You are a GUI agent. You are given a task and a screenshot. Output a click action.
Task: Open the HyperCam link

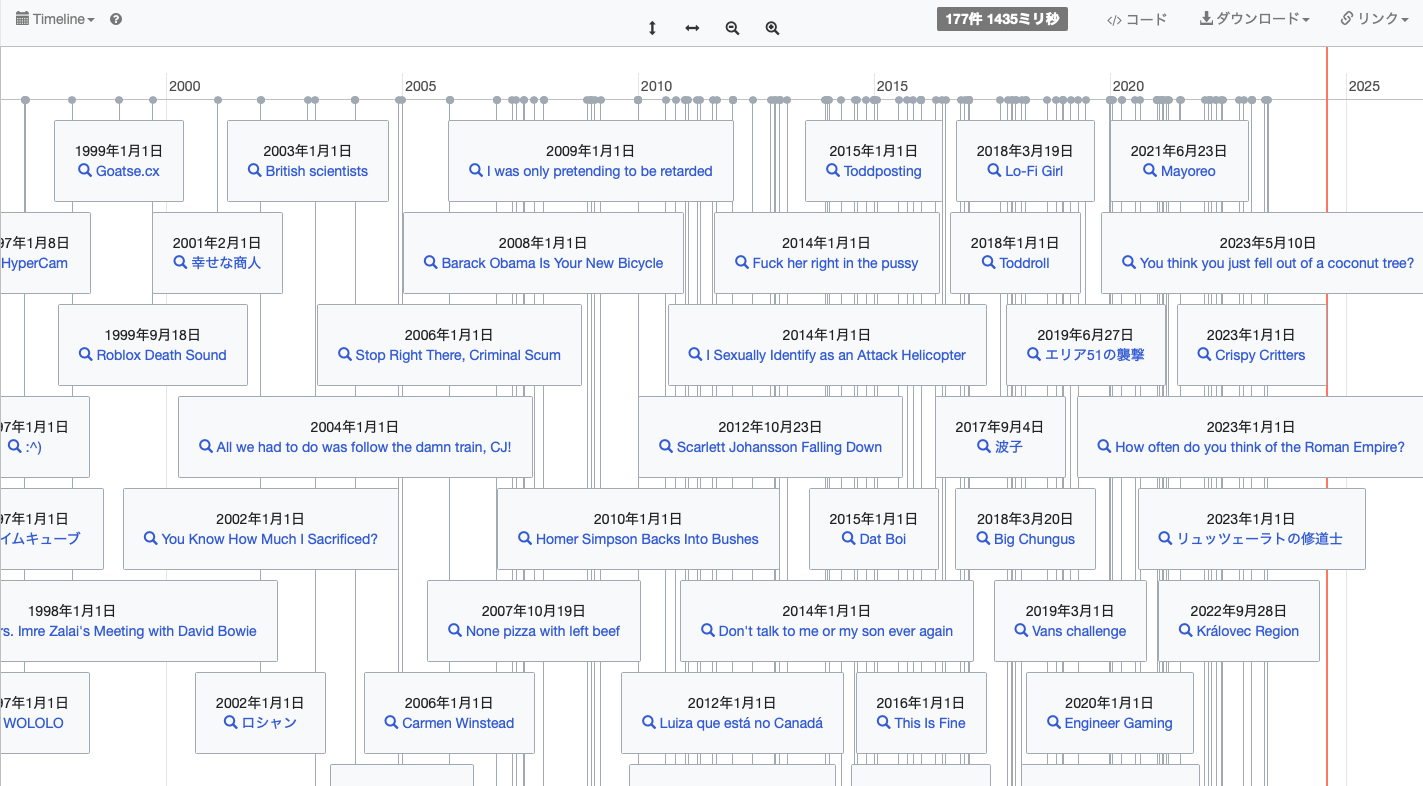point(34,263)
